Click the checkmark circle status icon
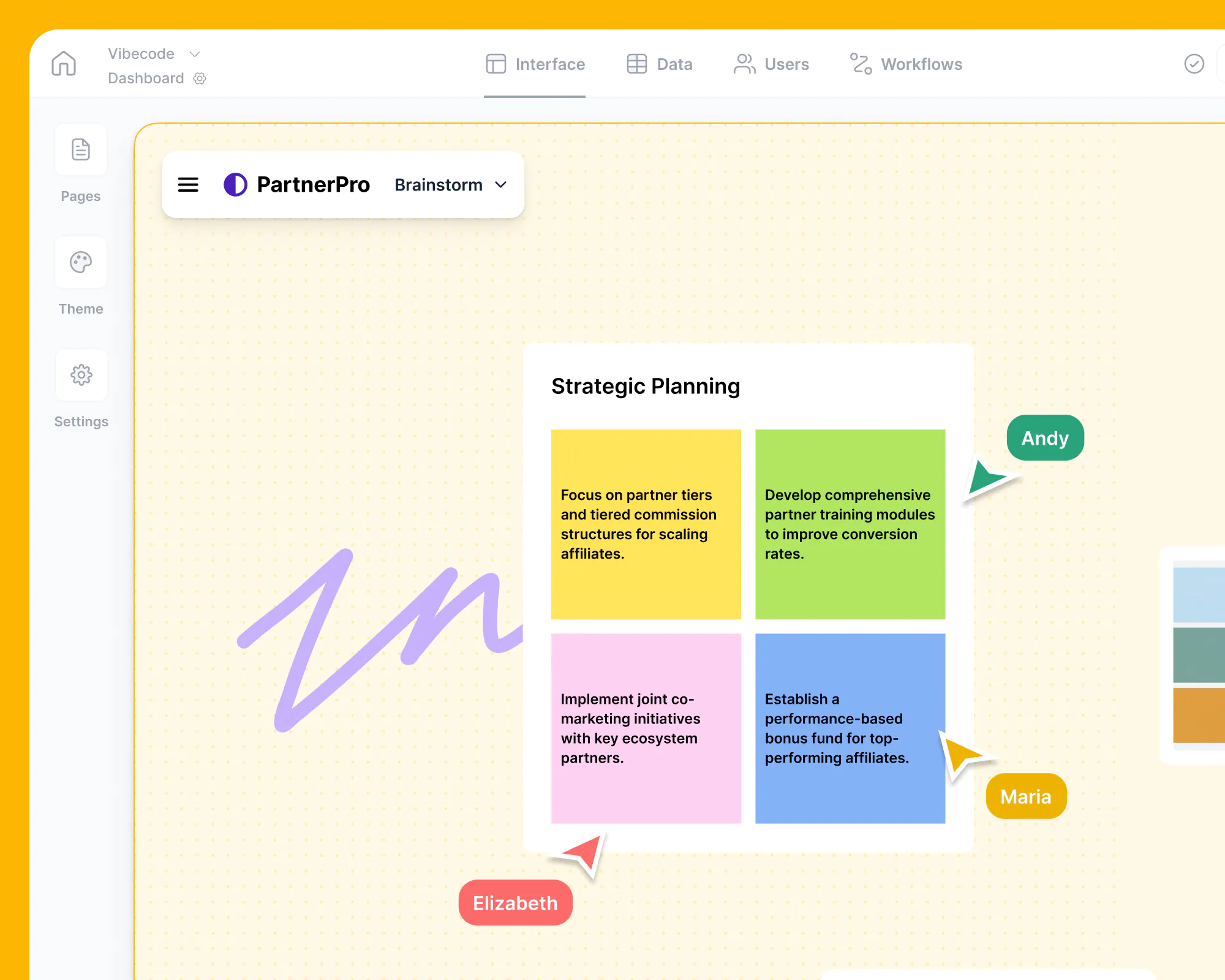 coord(1194,64)
